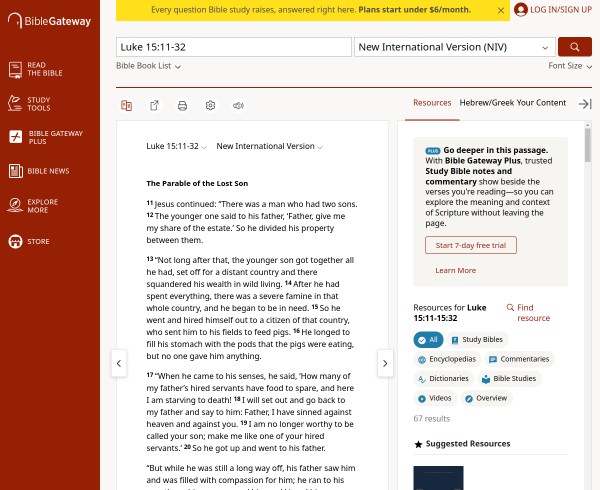Image resolution: width=600 pixels, height=490 pixels.
Task: Filter resources by Commentaries
Action: point(519,359)
